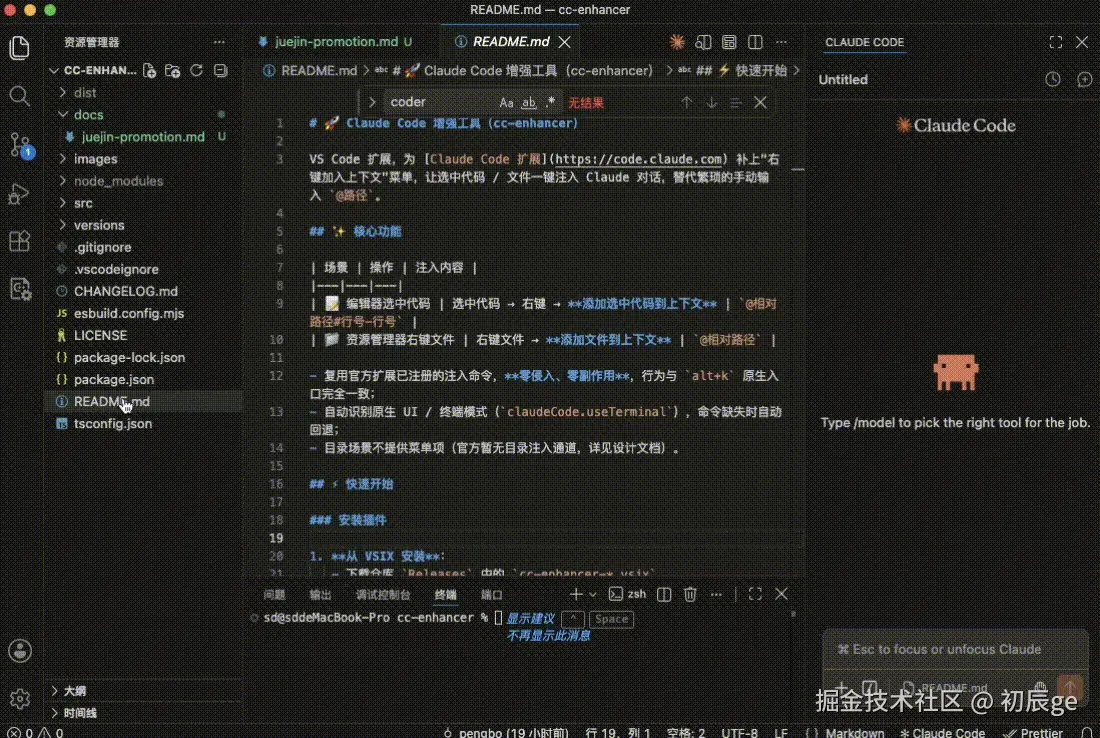This screenshot has width=1100, height=738.
Task: Split the editor to the right
Action: 755,42
